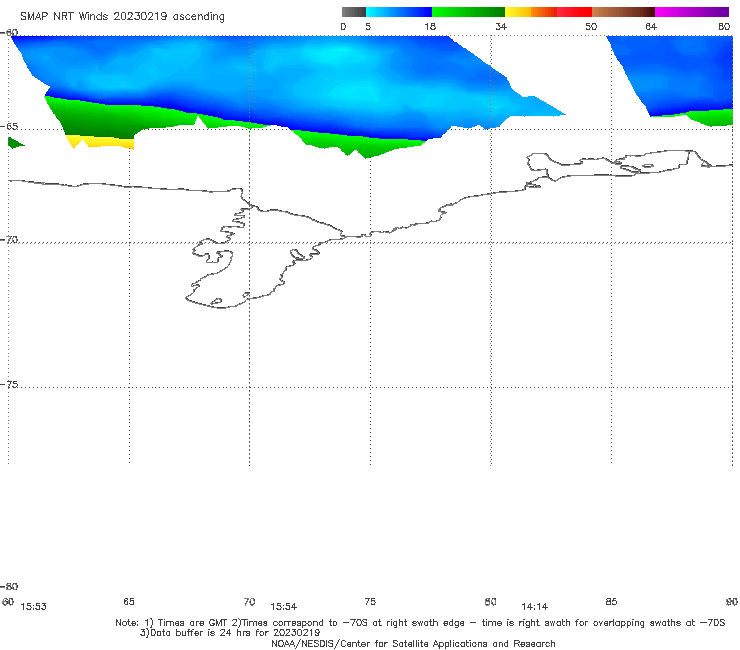Click the brown segment of the color bar
Viewport: 740px width, 650px height.
tap(623, 12)
